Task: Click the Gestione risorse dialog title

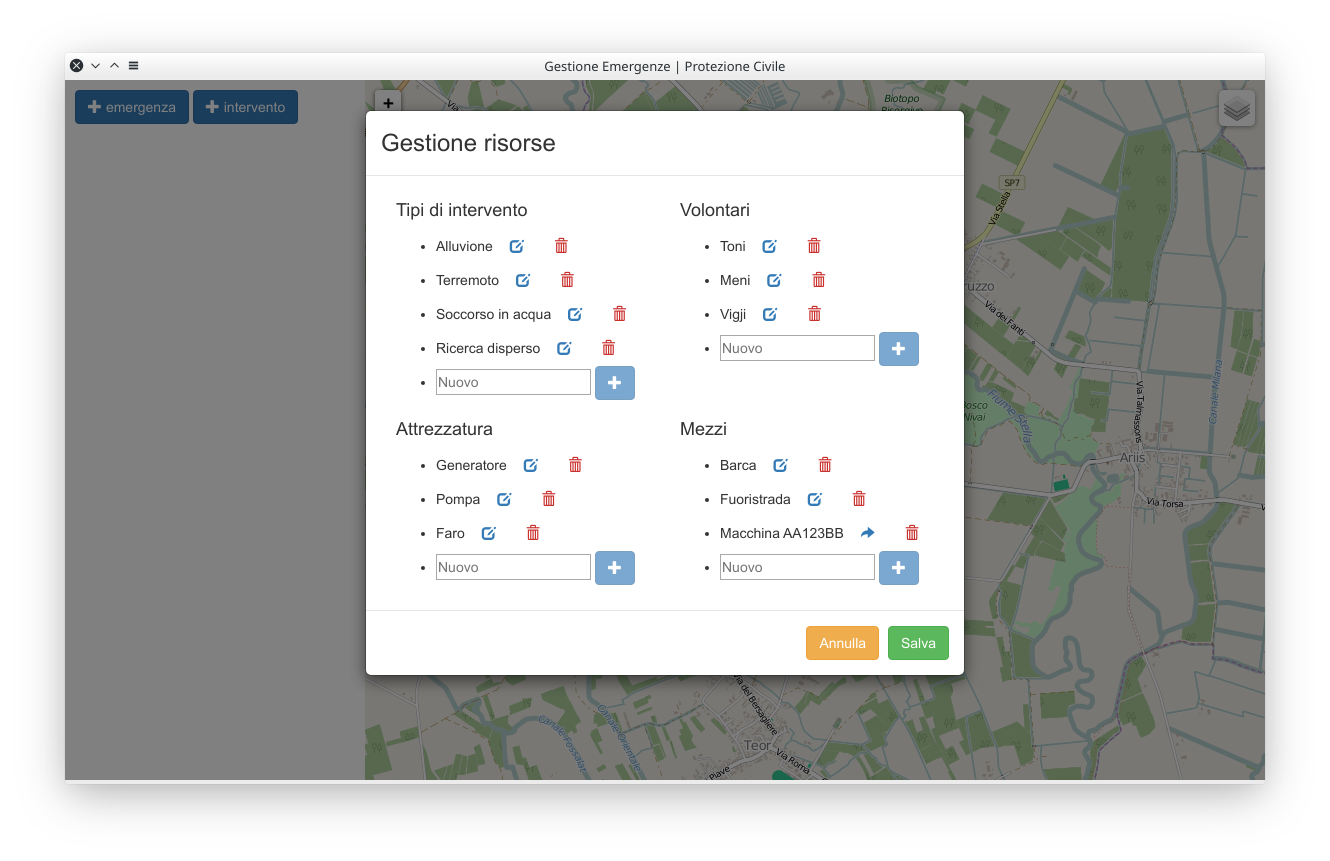Action: pyautogui.click(x=468, y=143)
